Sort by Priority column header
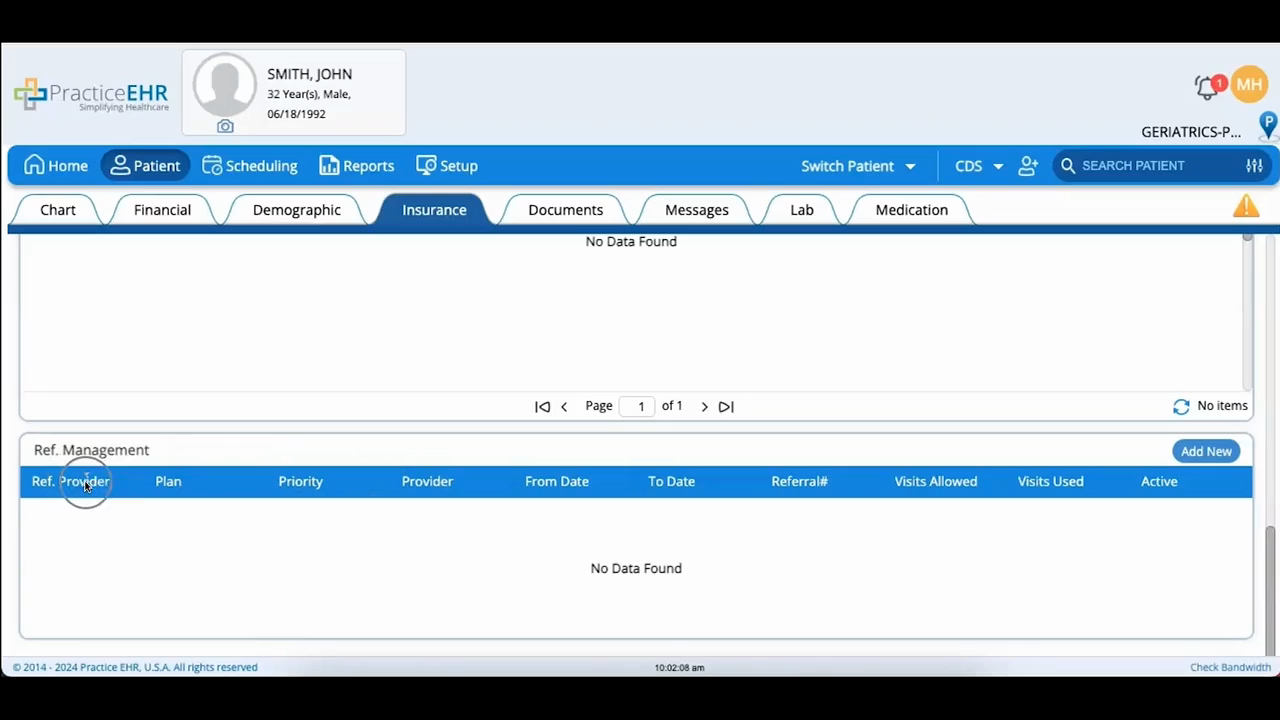Screen dimensions: 1280x720 300,482
